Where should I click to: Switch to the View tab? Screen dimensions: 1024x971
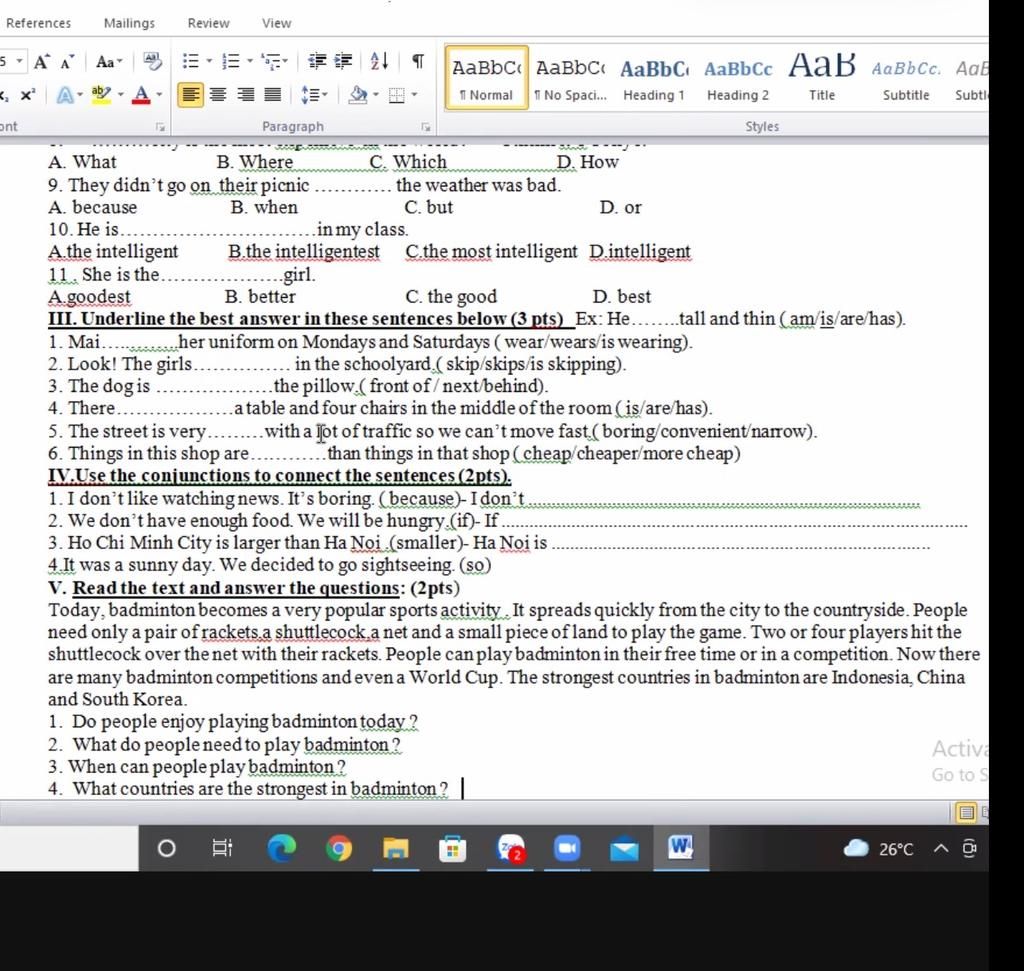pos(276,23)
